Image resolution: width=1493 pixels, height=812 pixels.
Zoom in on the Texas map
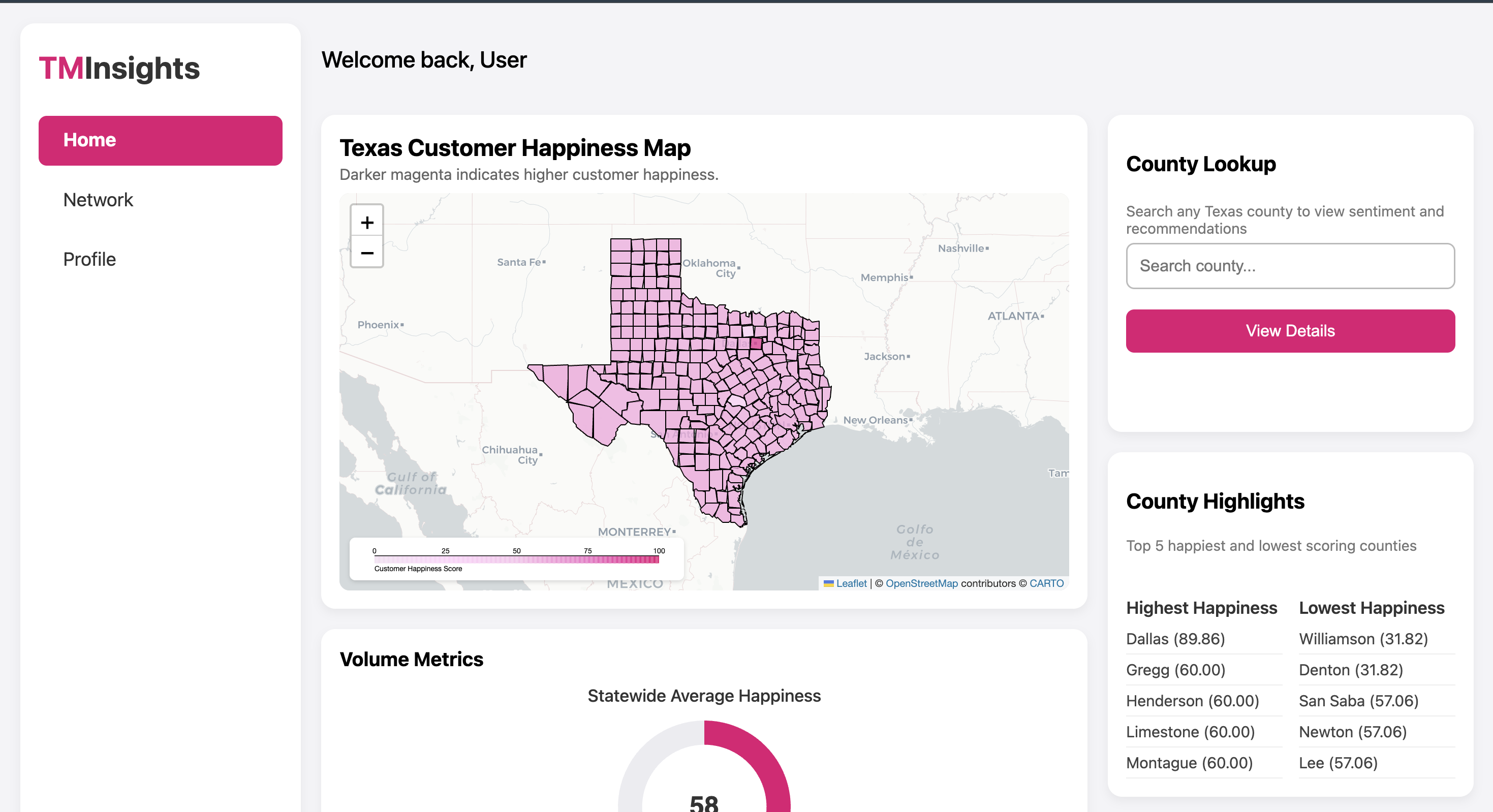[x=366, y=222]
